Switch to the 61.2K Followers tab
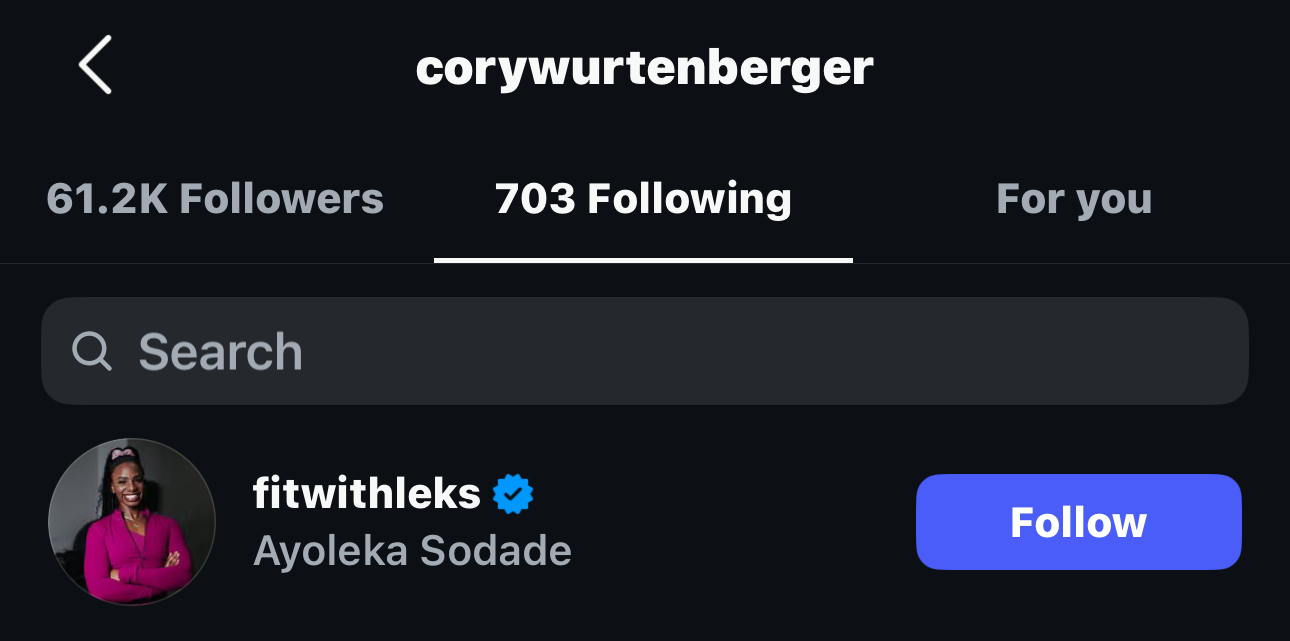The height and width of the screenshot is (641, 1290). click(x=215, y=199)
